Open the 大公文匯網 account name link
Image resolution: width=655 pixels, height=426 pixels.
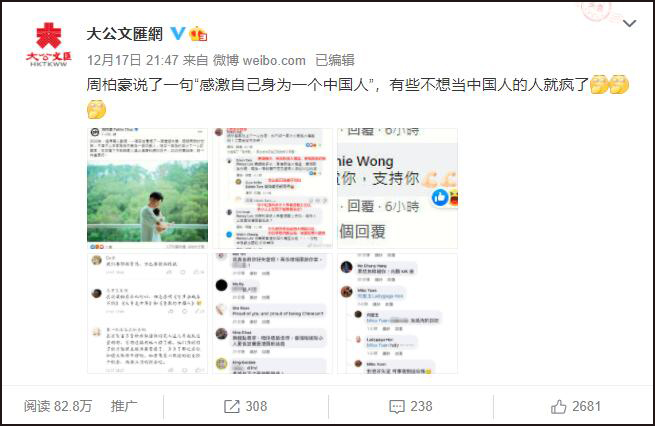[124, 34]
